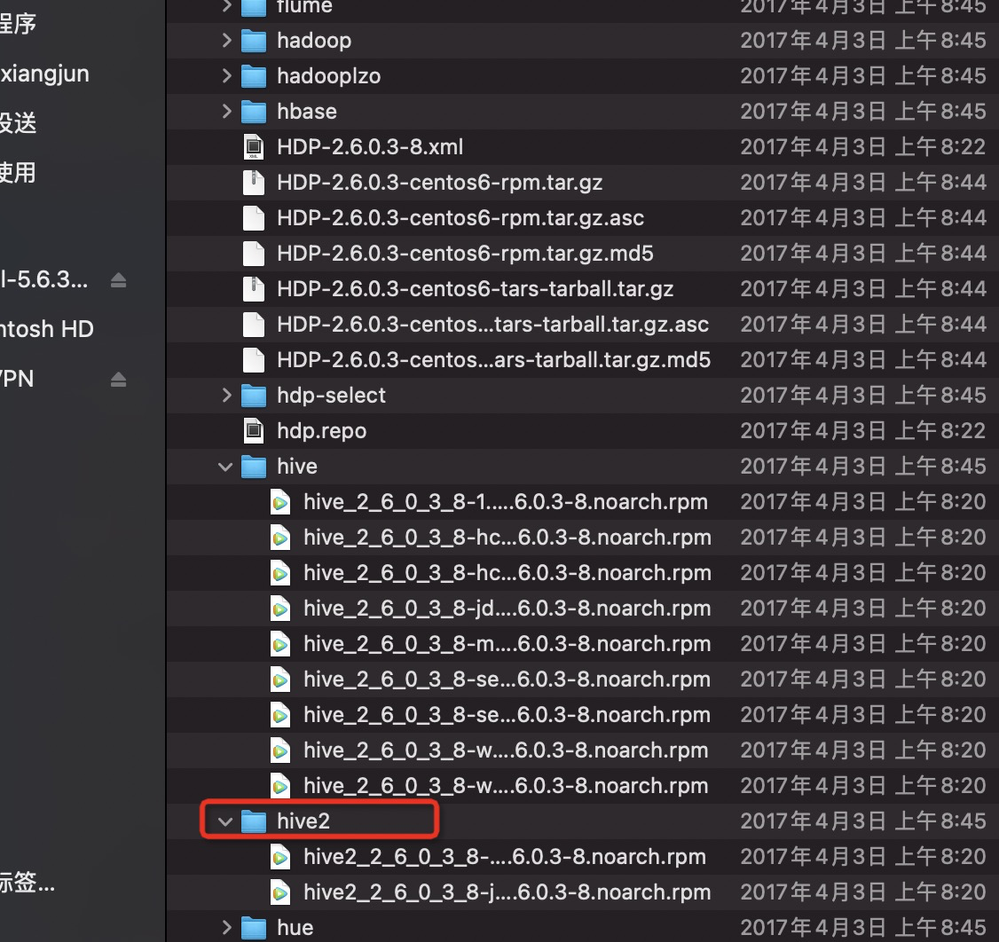
Task: Select the ars-tarball.tar.gz.md5 file icon
Action: 254,360
